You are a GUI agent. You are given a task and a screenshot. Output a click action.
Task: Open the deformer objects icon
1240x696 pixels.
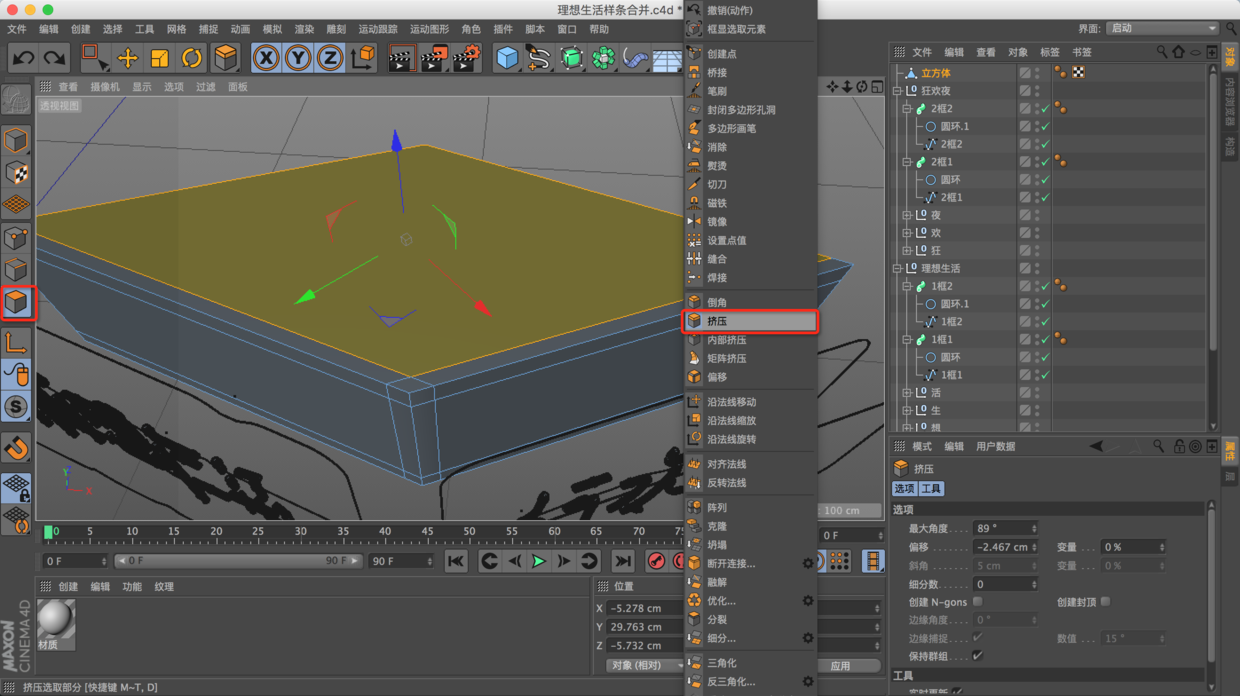tap(635, 58)
